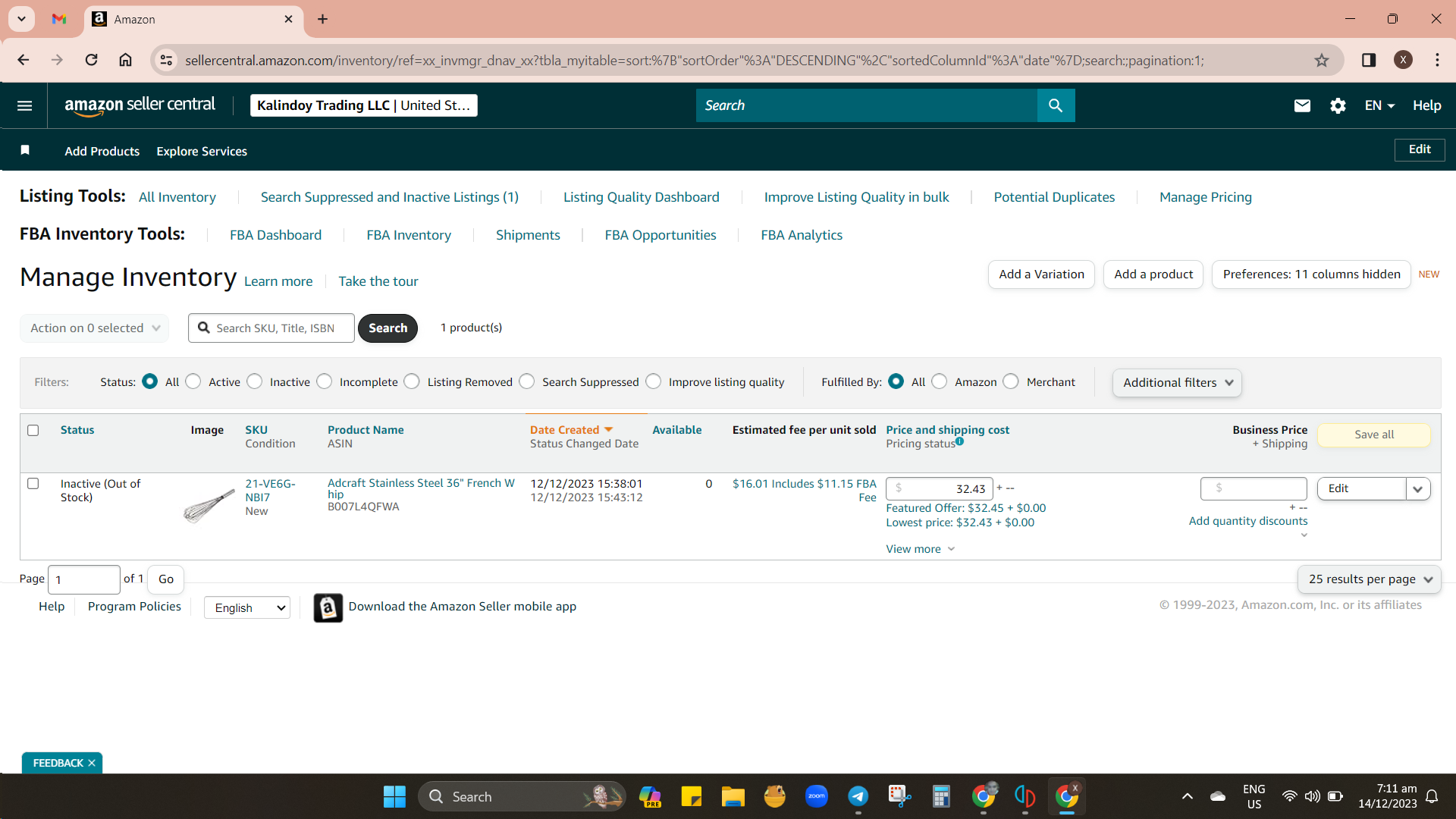
Task: Open Manage Pricing
Action: pyautogui.click(x=1205, y=197)
